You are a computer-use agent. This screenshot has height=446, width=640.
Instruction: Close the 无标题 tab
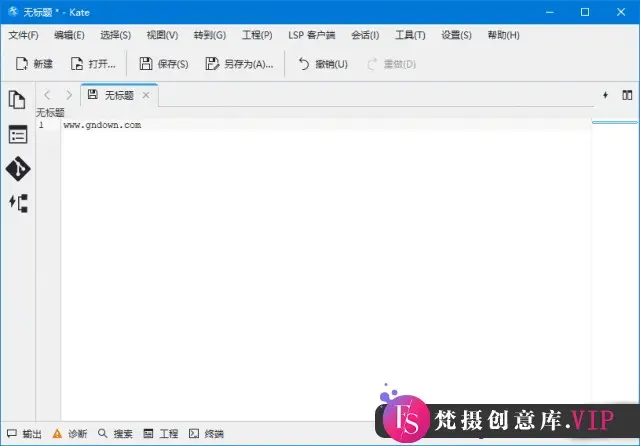tap(146, 95)
